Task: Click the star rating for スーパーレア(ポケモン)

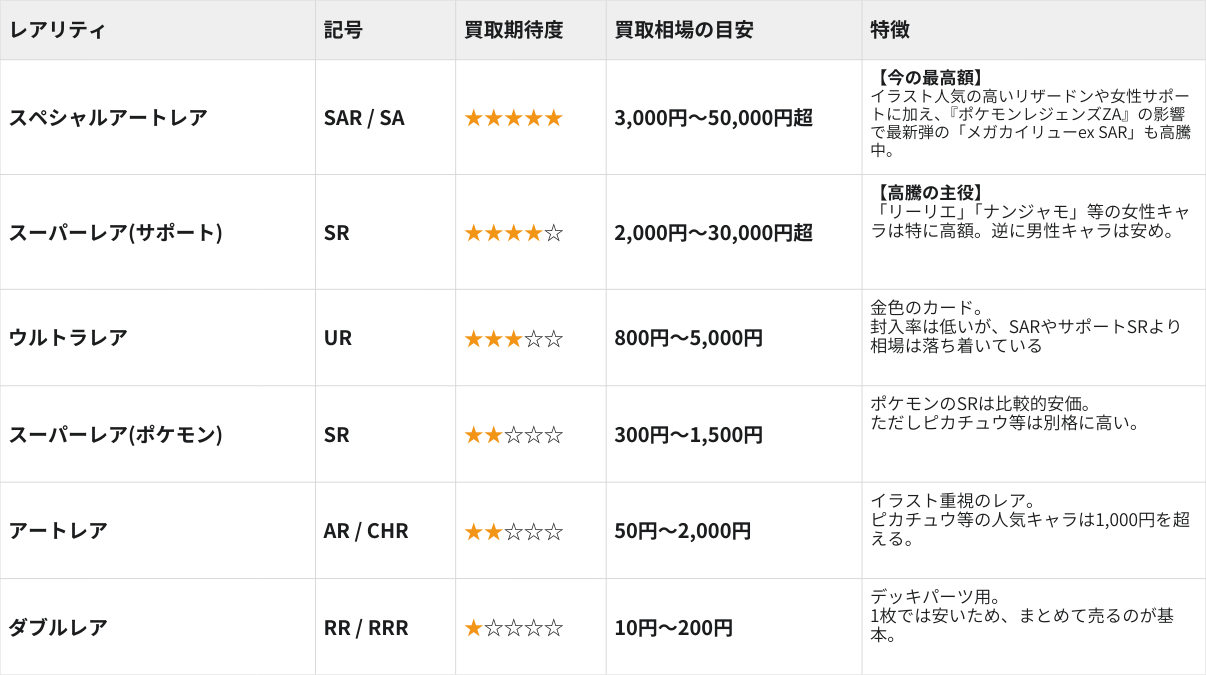Action: pos(513,435)
